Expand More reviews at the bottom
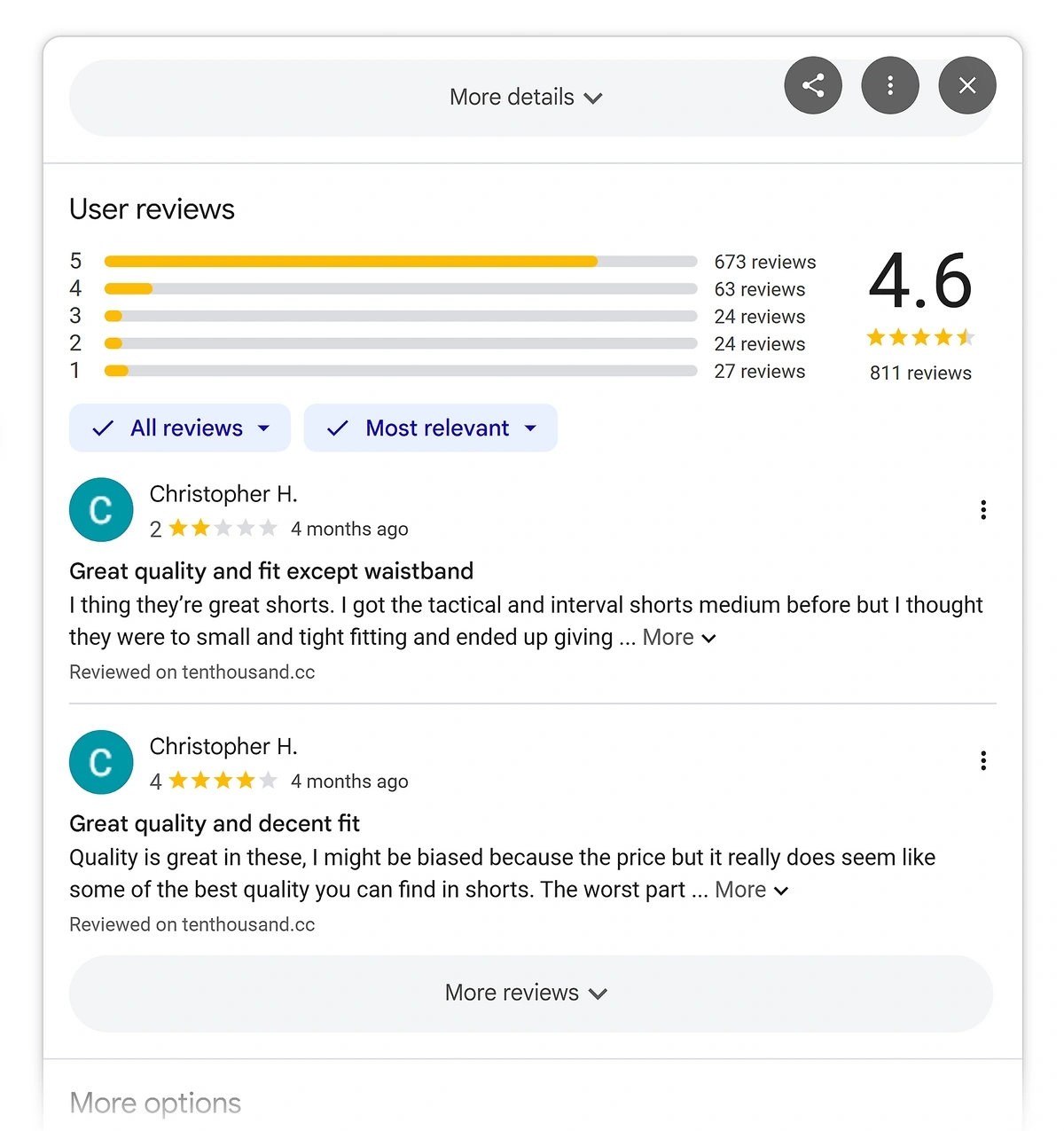 click(x=526, y=993)
